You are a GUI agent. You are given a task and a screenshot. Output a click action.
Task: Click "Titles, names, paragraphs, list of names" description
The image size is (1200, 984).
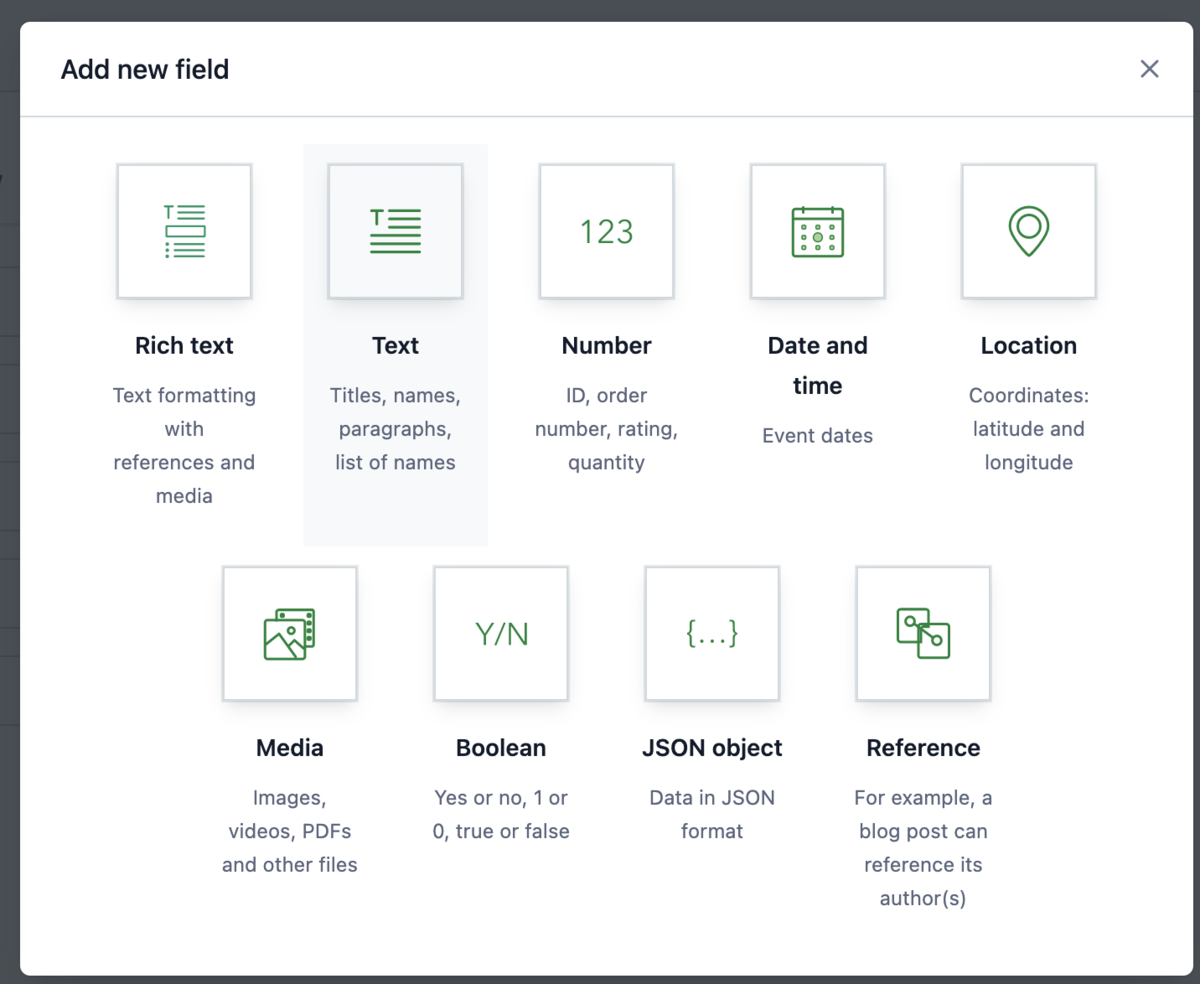click(395, 429)
